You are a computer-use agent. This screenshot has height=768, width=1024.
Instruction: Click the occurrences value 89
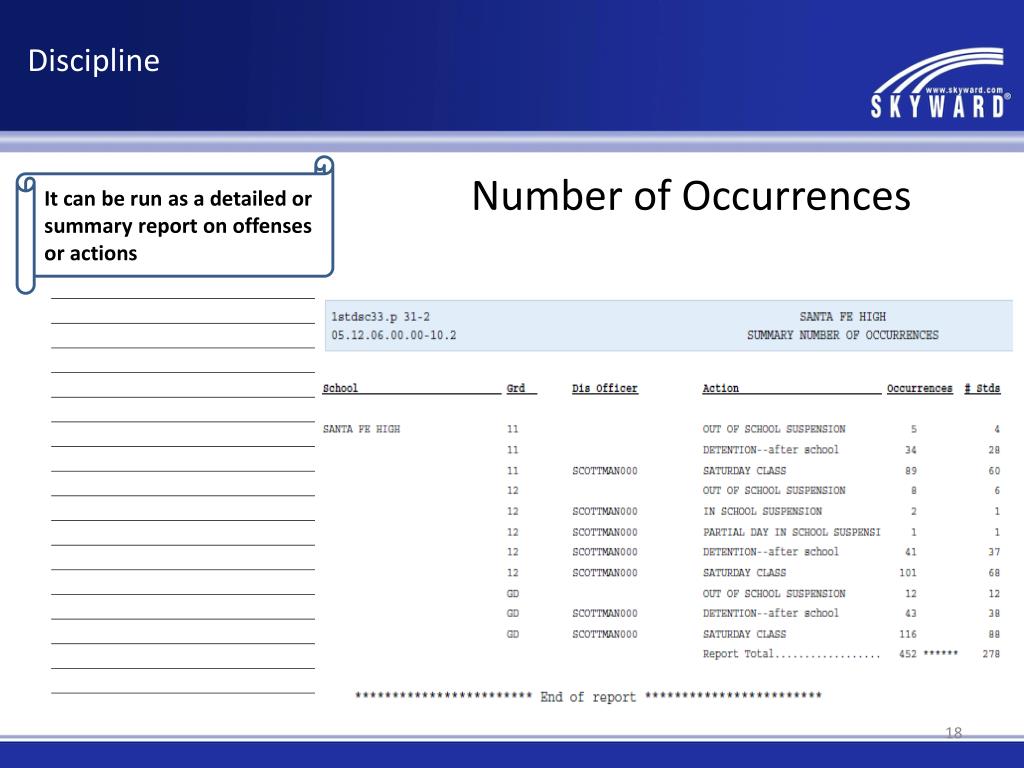point(911,471)
